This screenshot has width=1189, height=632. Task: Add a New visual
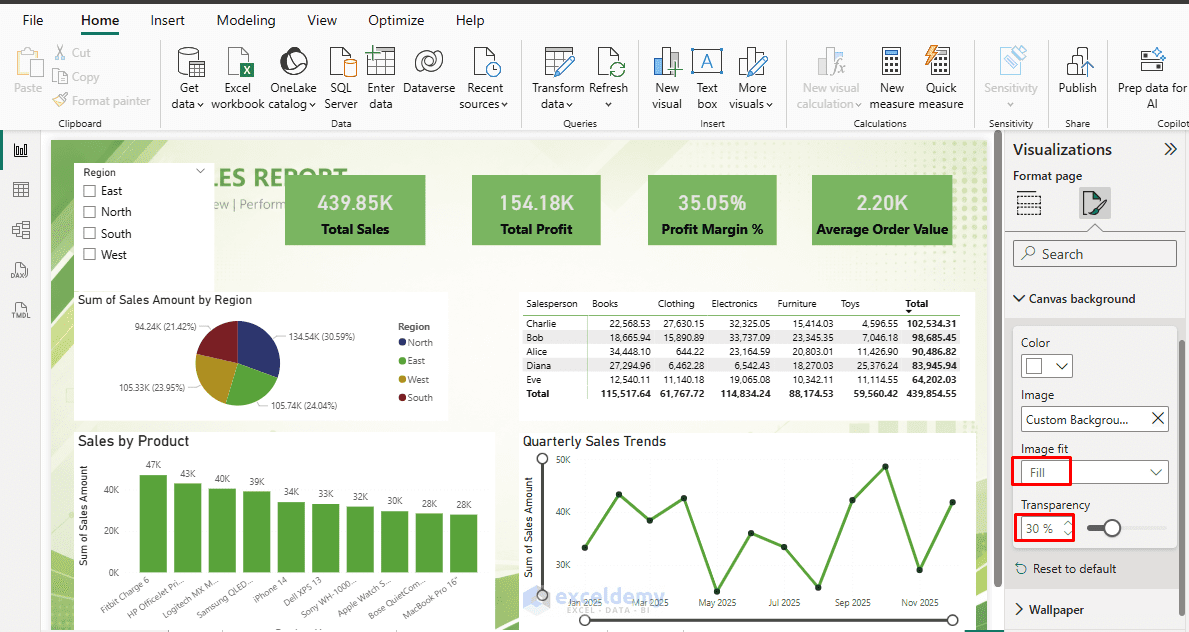[667, 78]
